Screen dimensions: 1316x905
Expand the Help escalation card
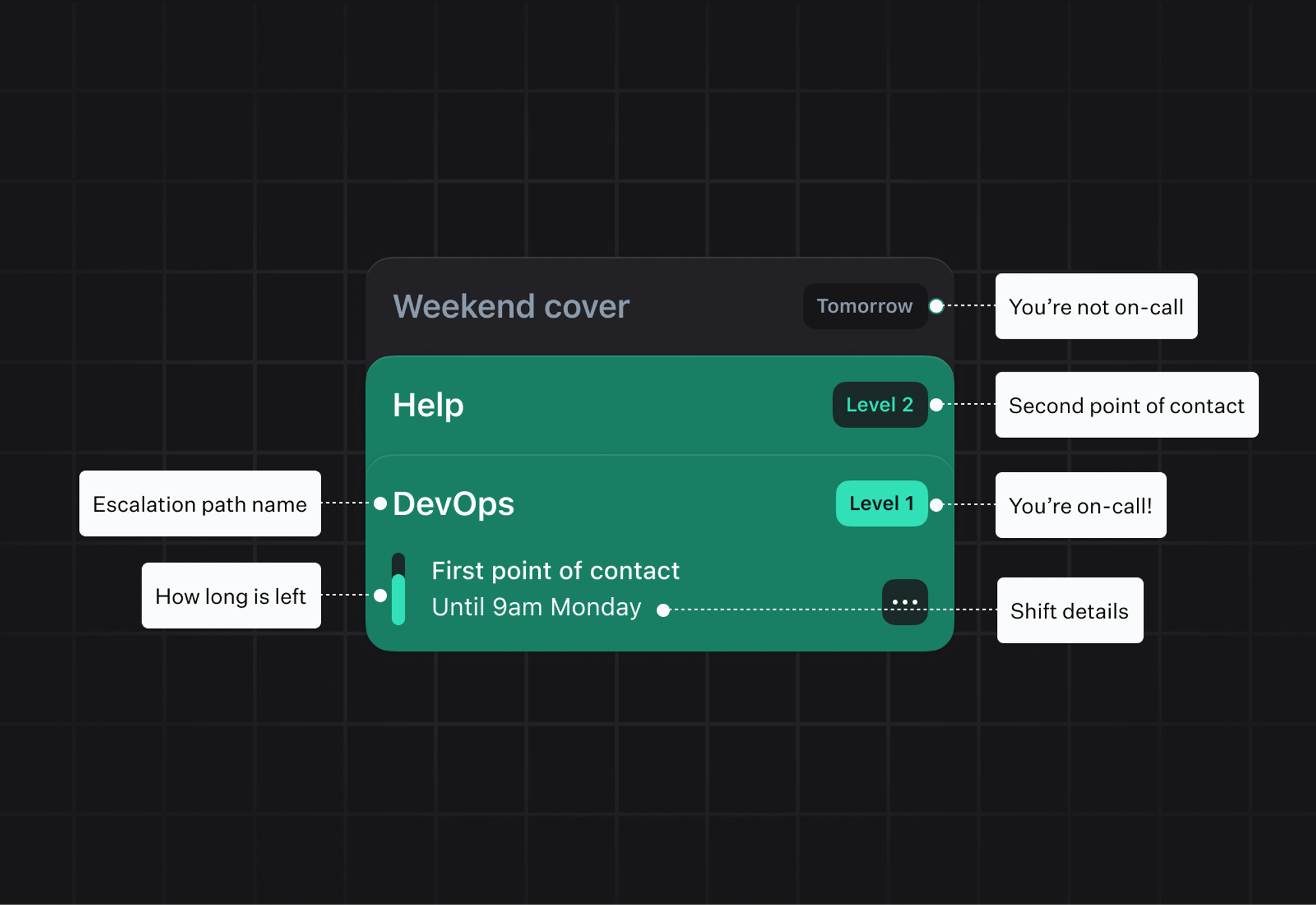[x=428, y=405]
